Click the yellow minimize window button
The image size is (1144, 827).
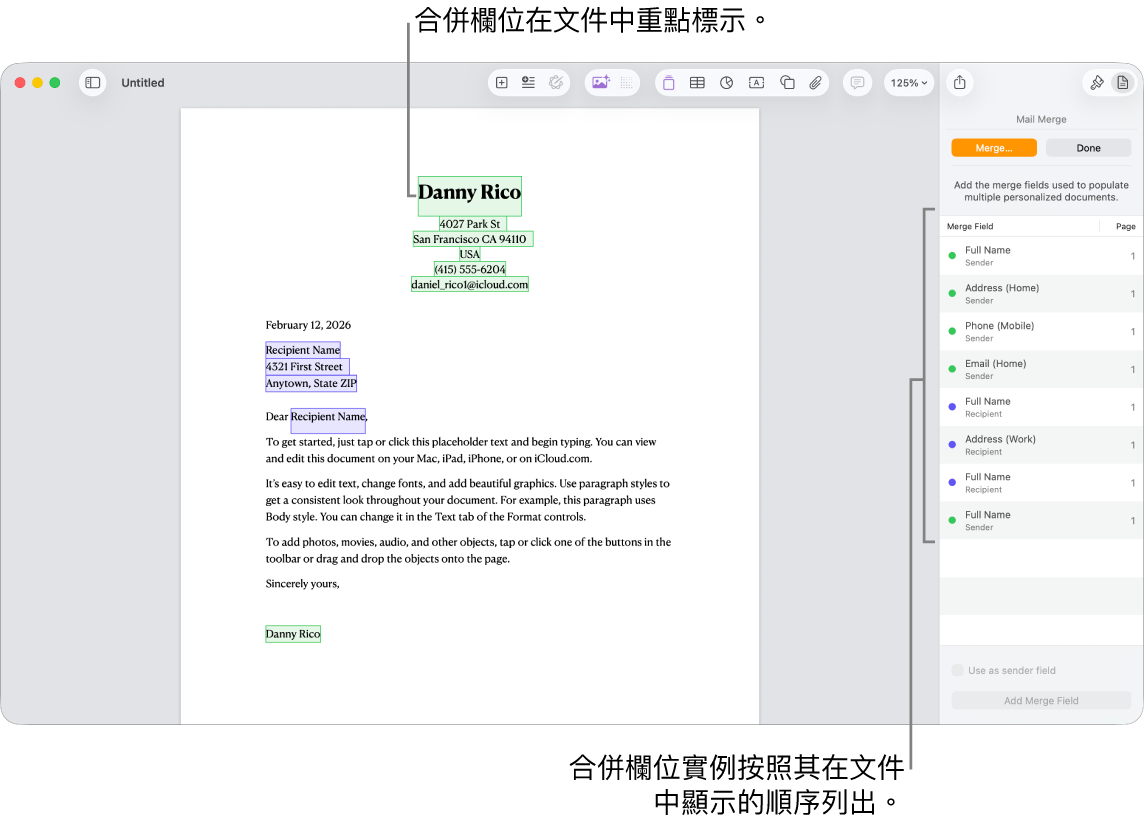tap(37, 83)
